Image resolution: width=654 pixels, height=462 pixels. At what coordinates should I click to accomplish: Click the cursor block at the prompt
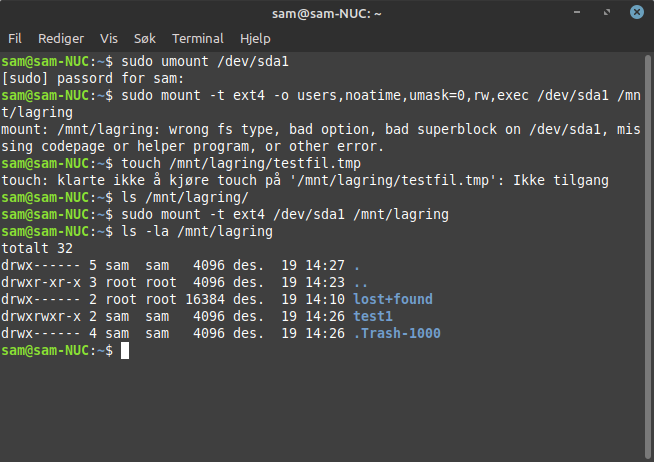(x=125, y=351)
